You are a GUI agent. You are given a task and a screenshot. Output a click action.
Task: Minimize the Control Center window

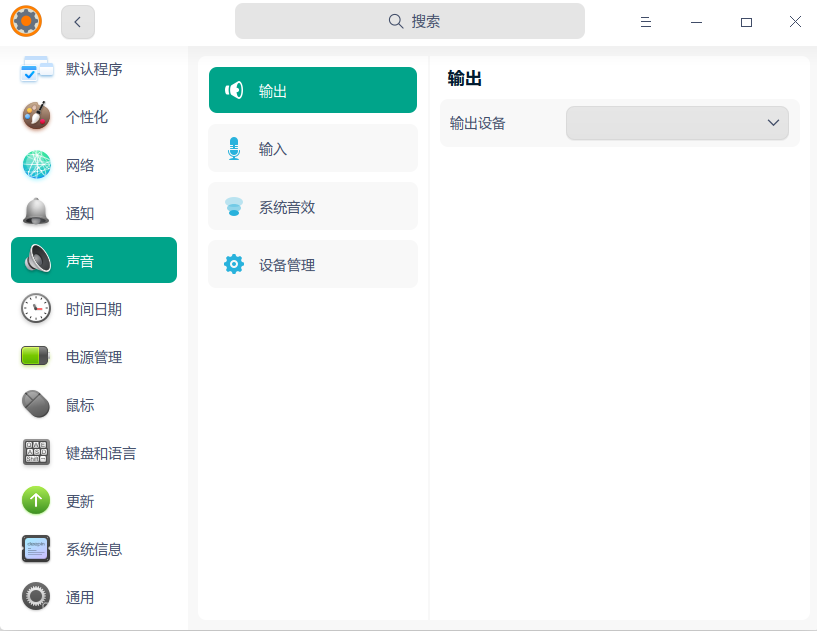point(696,22)
